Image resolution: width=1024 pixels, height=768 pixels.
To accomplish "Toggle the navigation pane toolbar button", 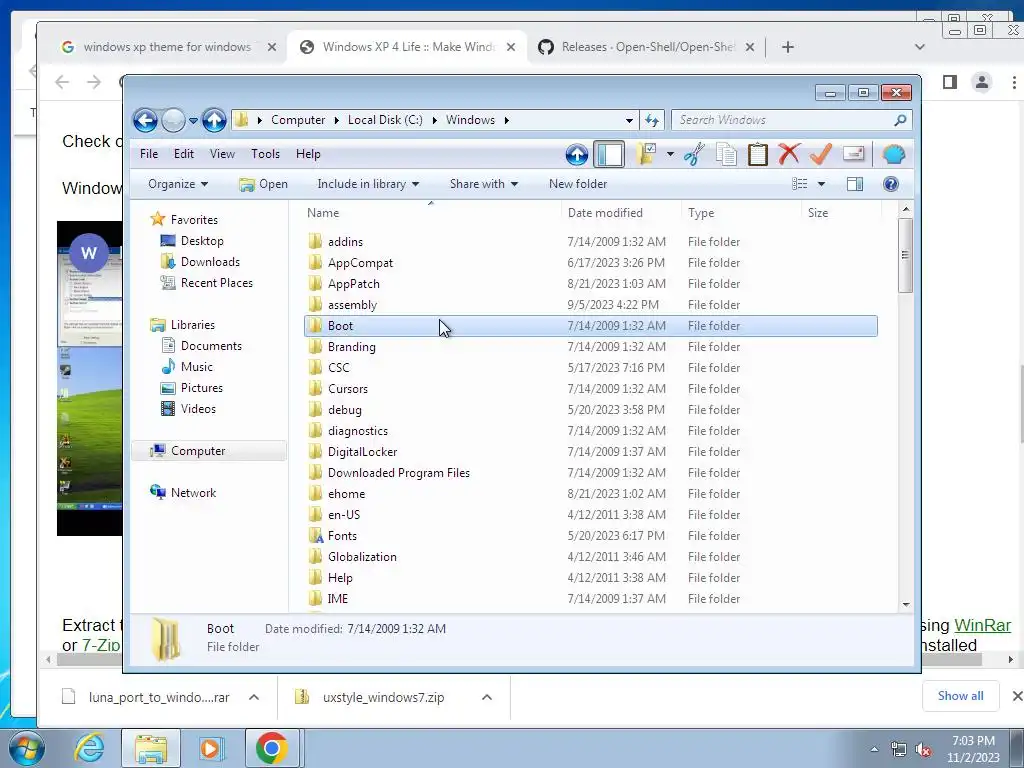I will coord(609,155).
